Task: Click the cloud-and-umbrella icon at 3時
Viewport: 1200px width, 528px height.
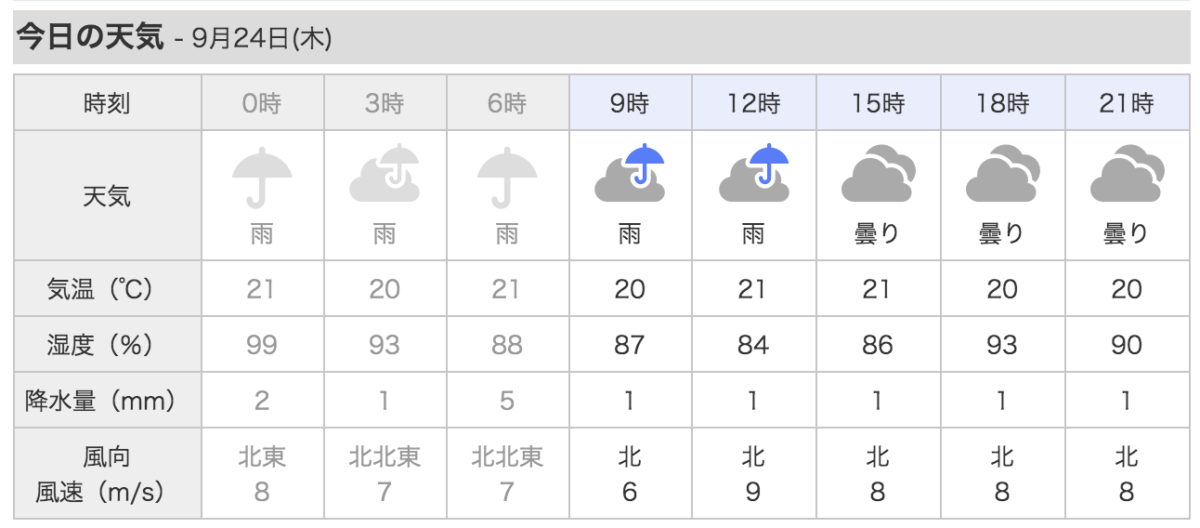Action: 384,175
